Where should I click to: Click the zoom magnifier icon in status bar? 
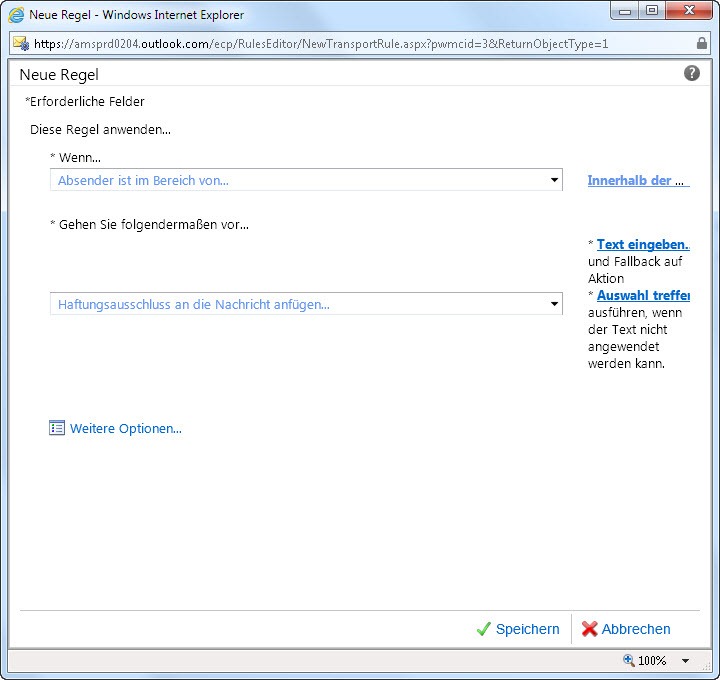629,660
